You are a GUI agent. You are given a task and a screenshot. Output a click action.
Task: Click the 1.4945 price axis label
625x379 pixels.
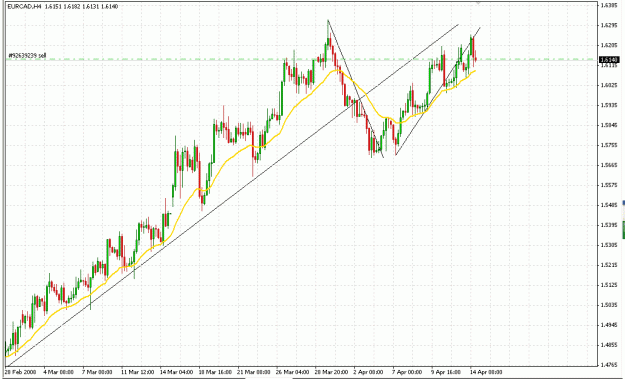(x=609, y=325)
